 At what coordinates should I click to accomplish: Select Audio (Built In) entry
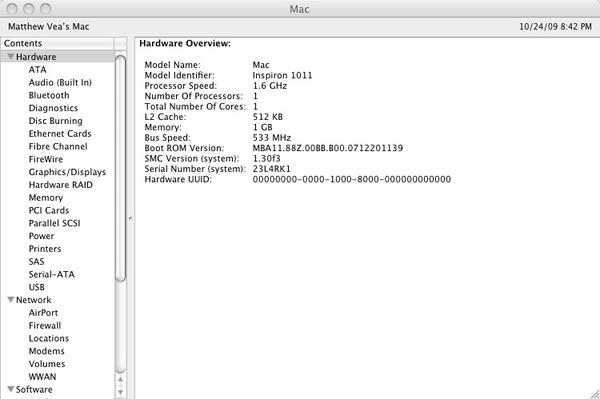pos(60,82)
